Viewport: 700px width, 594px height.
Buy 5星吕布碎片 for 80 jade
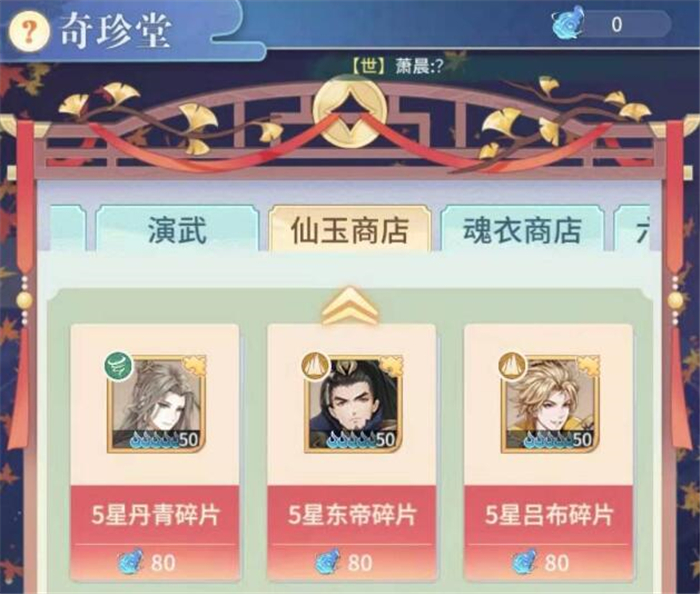[x=549, y=534]
